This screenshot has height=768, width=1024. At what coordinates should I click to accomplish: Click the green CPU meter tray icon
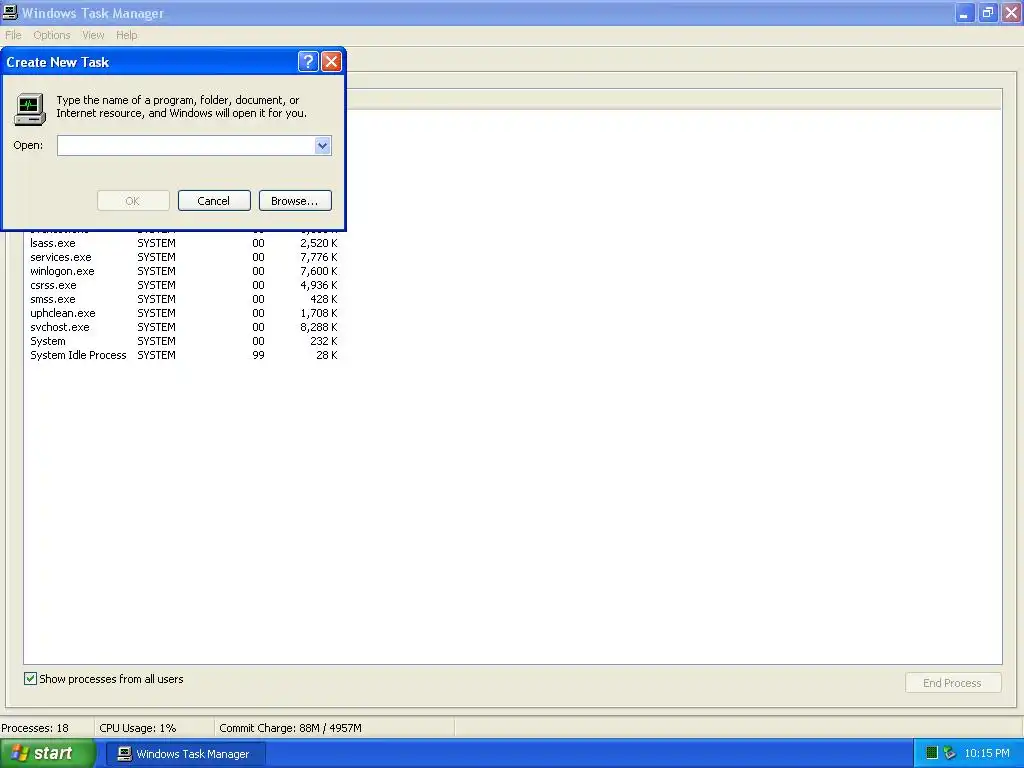932,753
